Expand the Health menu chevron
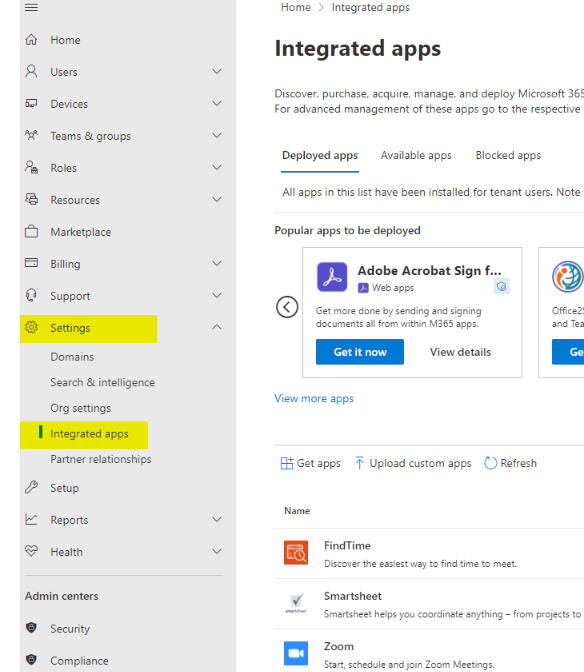The image size is (584, 672). pyautogui.click(x=217, y=551)
